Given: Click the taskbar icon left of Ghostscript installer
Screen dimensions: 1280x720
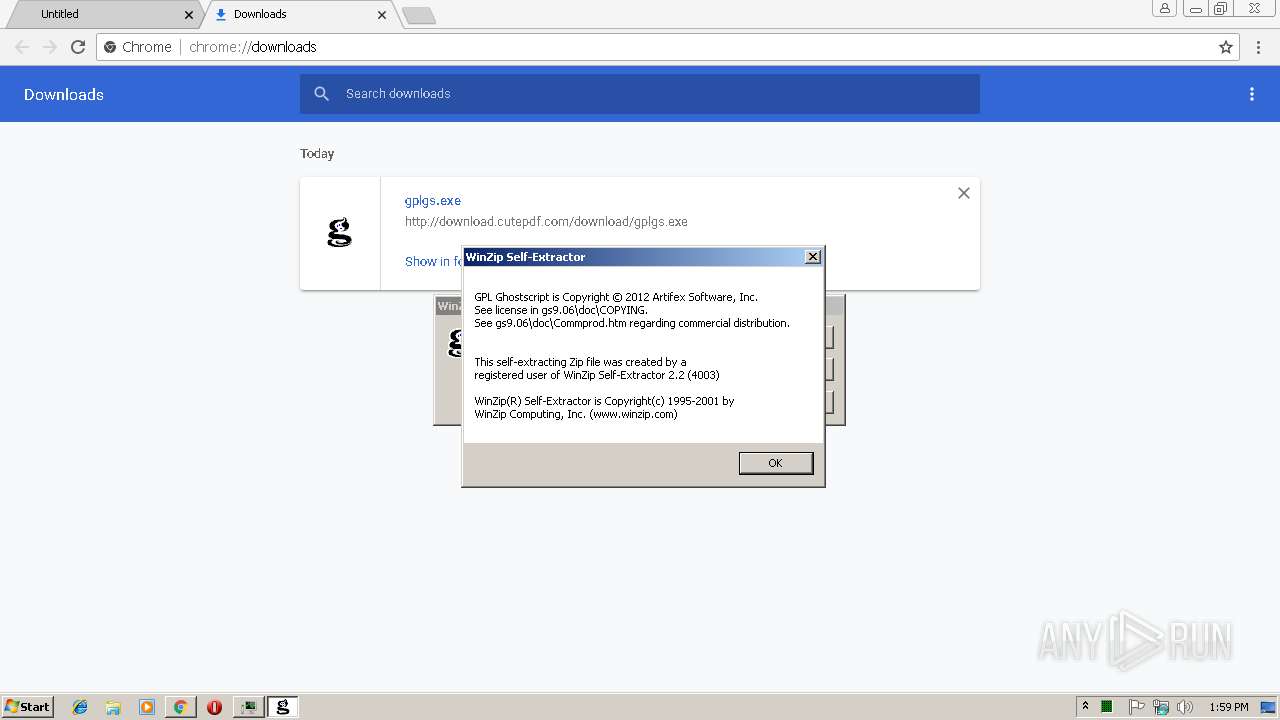Looking at the screenshot, I should [x=248, y=707].
